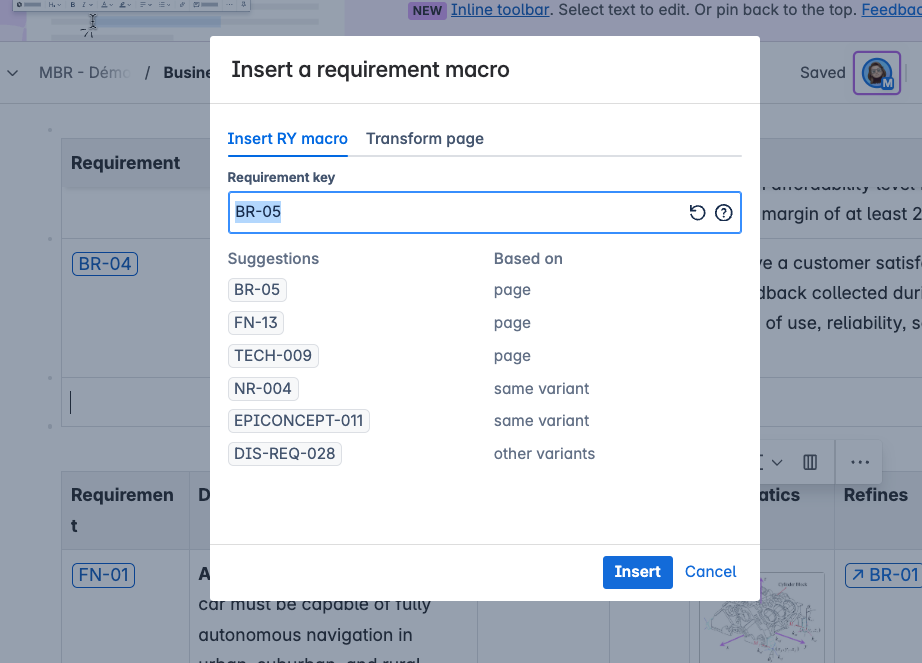
Task: Choose the DIS-REQ-028 suggestion
Action: (285, 454)
